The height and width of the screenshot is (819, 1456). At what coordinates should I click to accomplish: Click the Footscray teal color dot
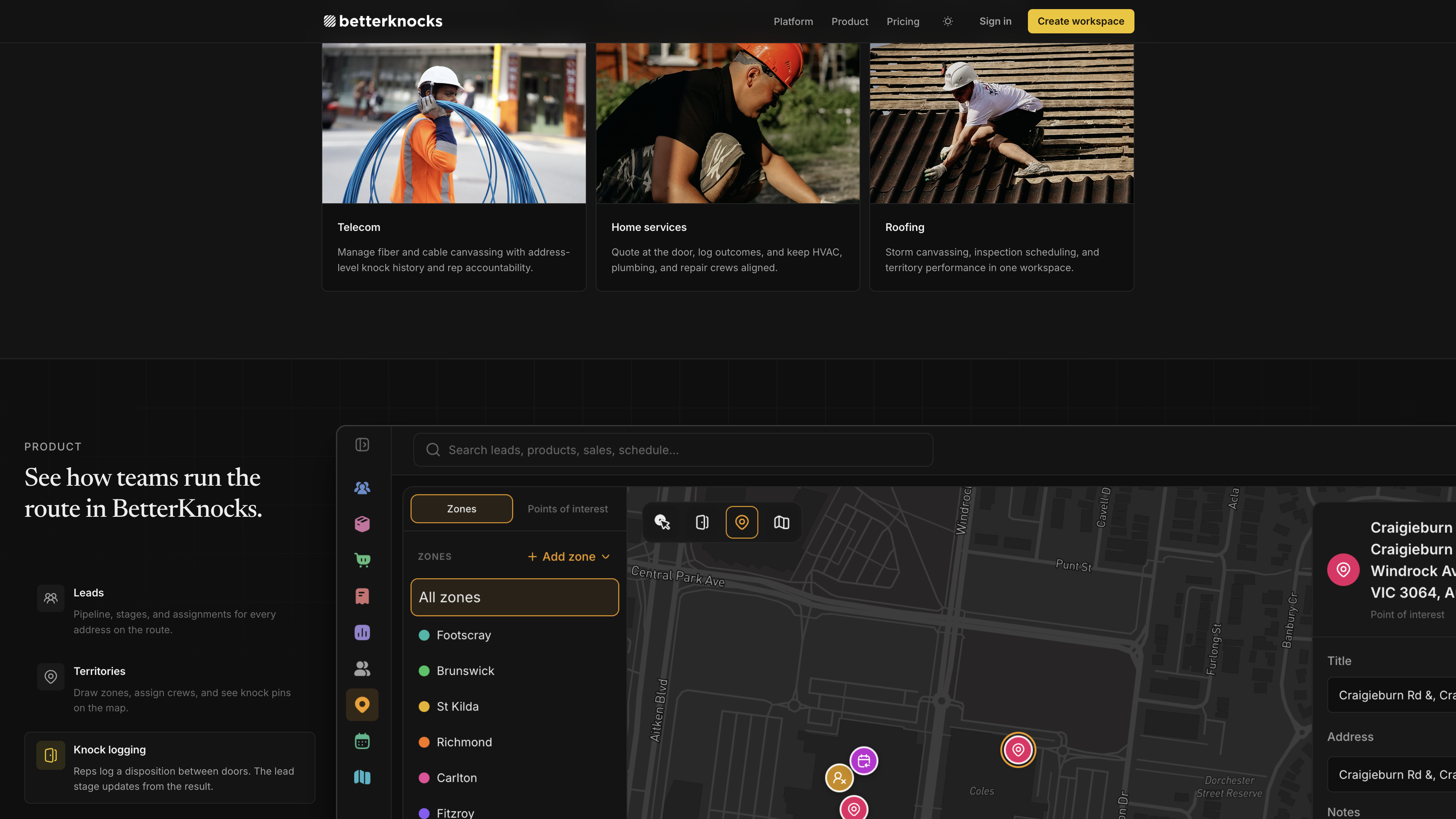[x=424, y=635]
